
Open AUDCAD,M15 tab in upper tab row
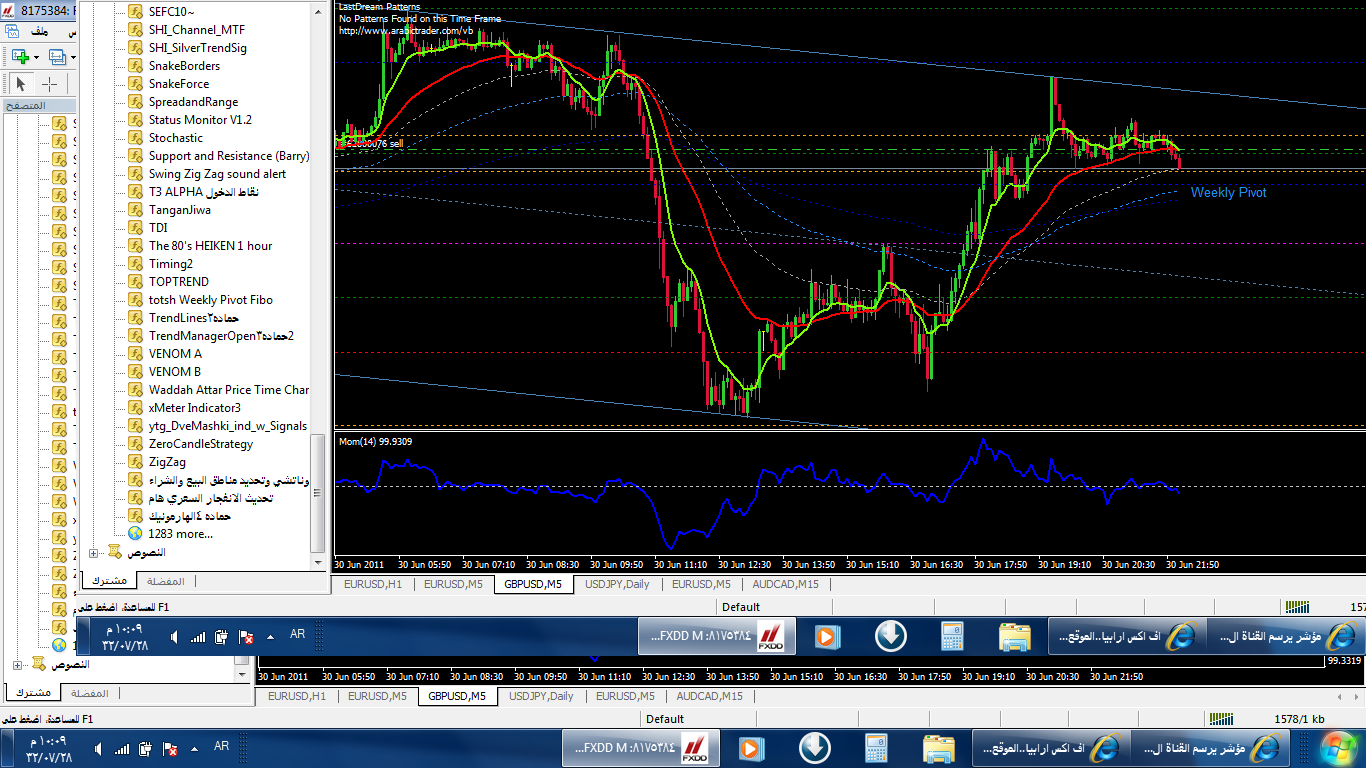click(785, 584)
